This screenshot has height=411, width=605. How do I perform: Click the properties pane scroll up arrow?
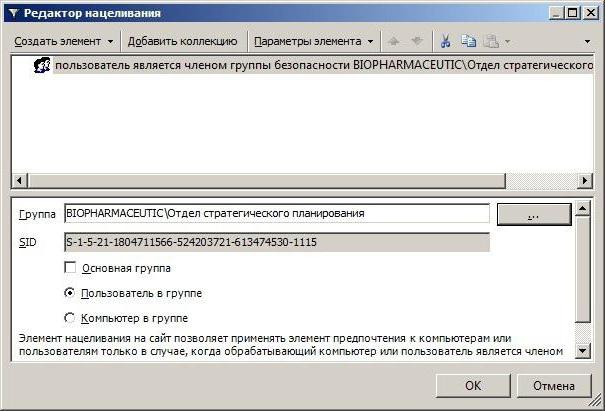(x=583, y=209)
